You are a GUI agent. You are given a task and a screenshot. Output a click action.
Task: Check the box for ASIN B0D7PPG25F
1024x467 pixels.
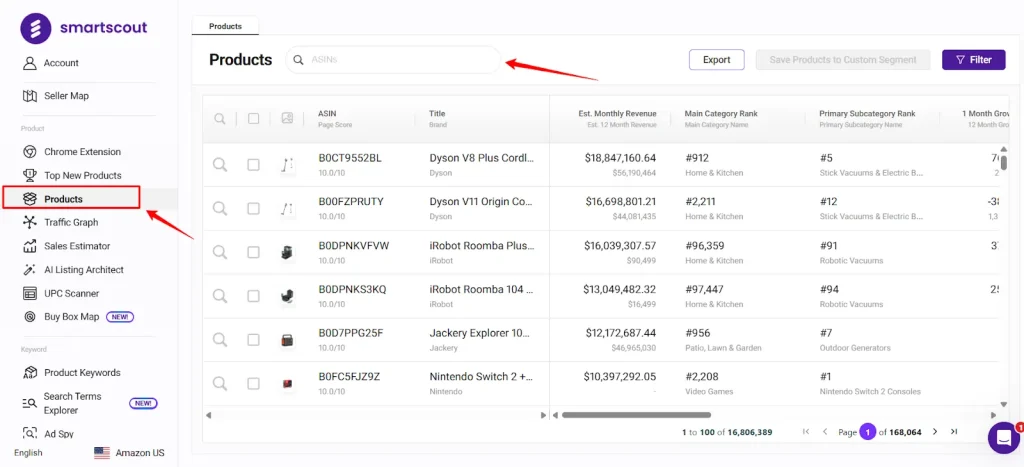pyautogui.click(x=253, y=340)
